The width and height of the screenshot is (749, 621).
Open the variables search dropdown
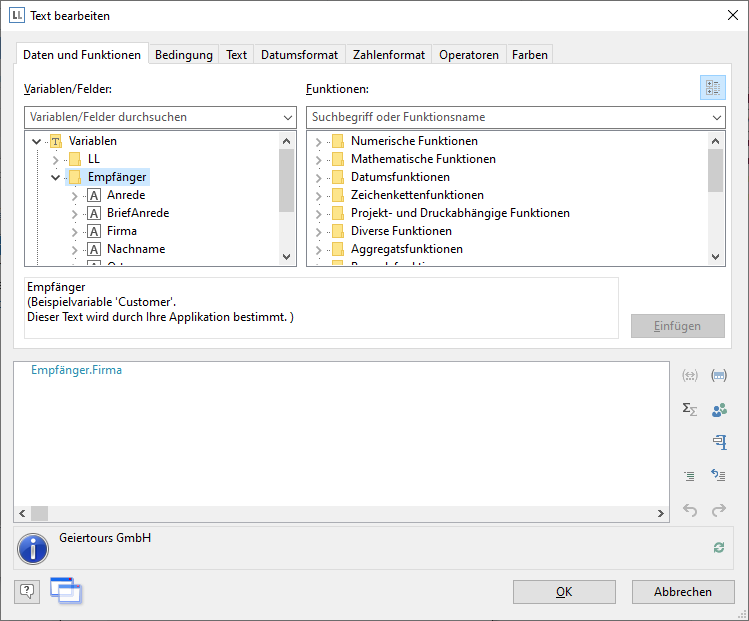coord(288,117)
